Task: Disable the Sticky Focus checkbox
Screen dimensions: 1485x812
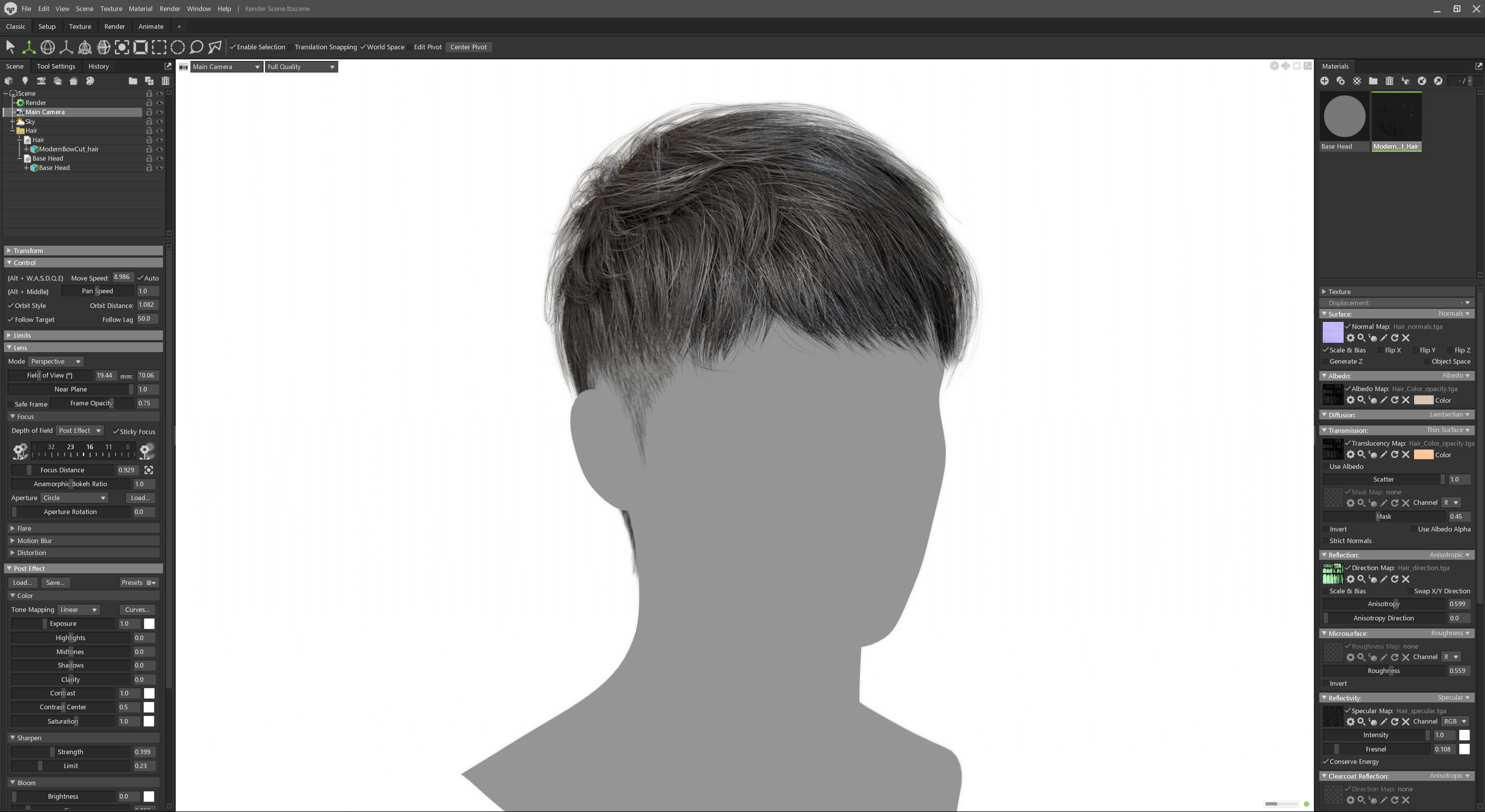Action: pos(116,431)
